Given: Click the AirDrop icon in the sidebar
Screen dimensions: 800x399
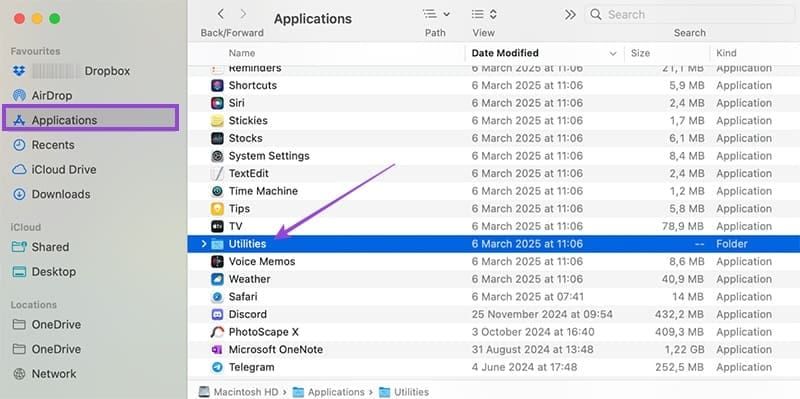Looking at the screenshot, I should [19, 95].
